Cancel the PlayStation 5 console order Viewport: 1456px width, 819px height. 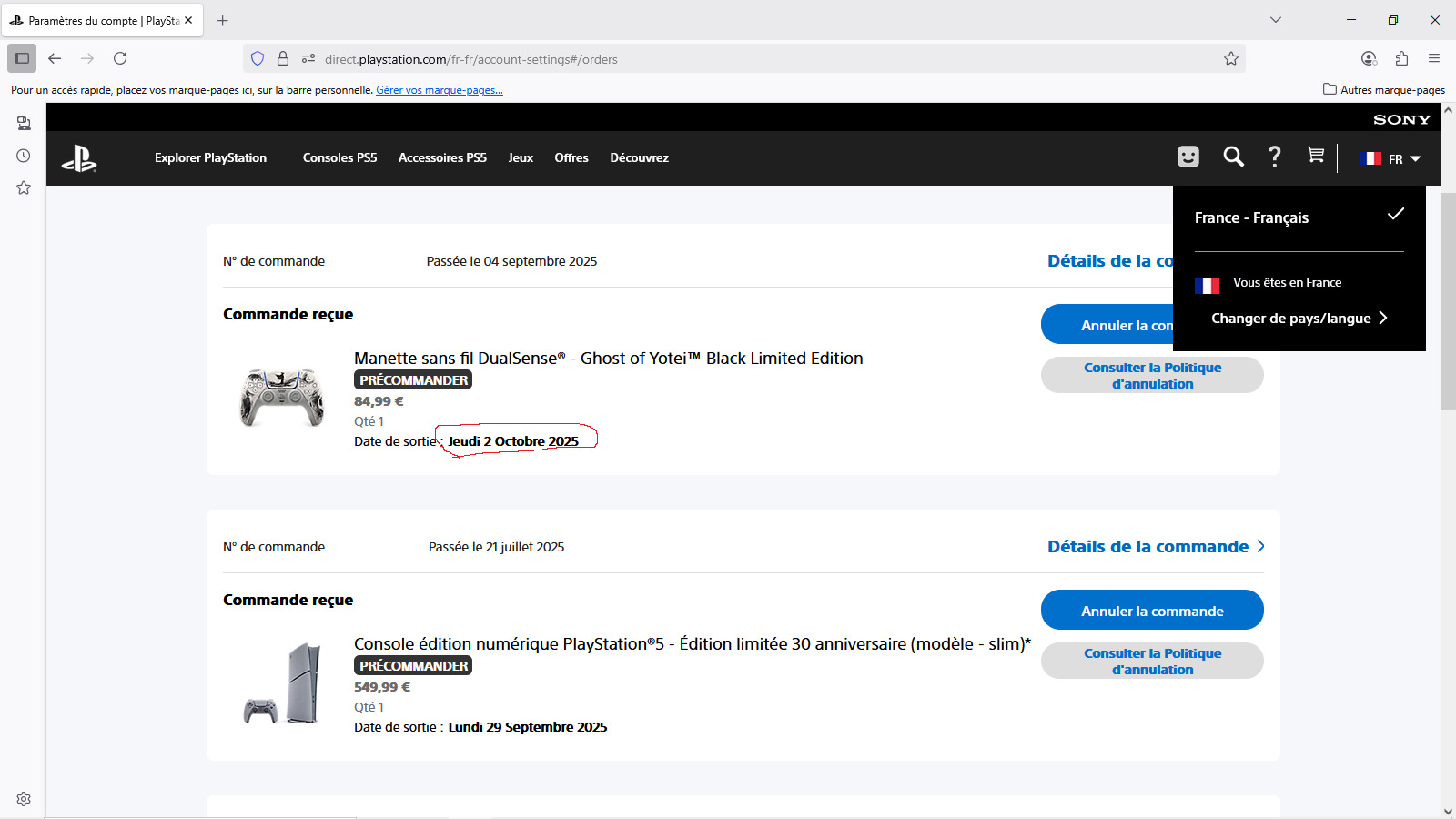point(1152,610)
